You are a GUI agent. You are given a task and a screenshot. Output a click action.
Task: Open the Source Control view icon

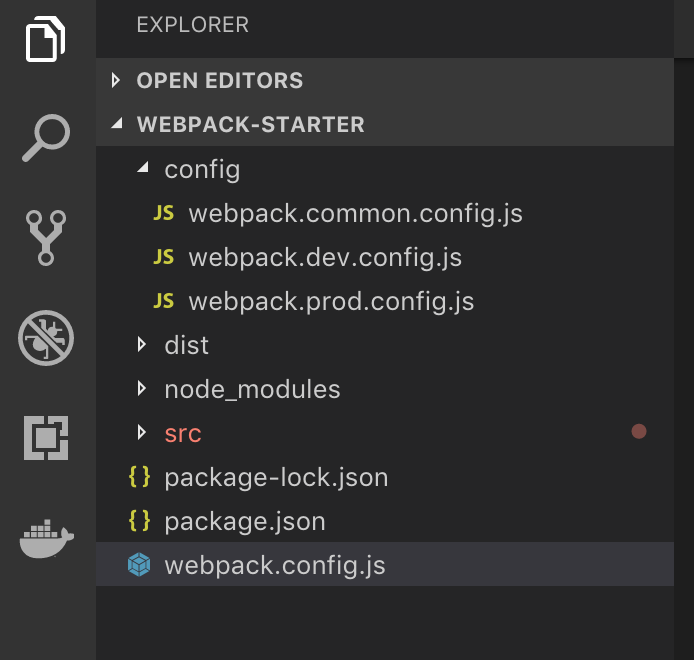(46, 237)
